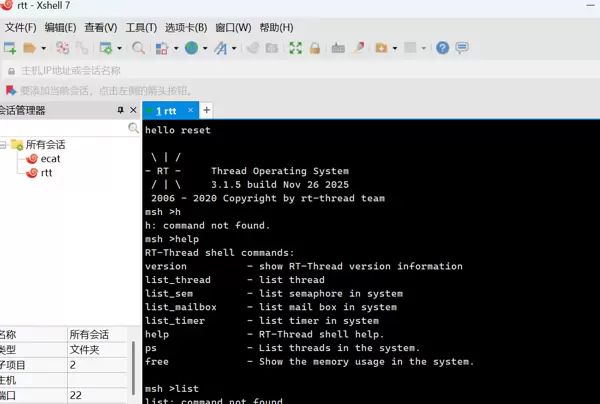600x404 pixels.
Task: Open the dropdown arrow beside the open-folder icon
Action: (x=43, y=48)
